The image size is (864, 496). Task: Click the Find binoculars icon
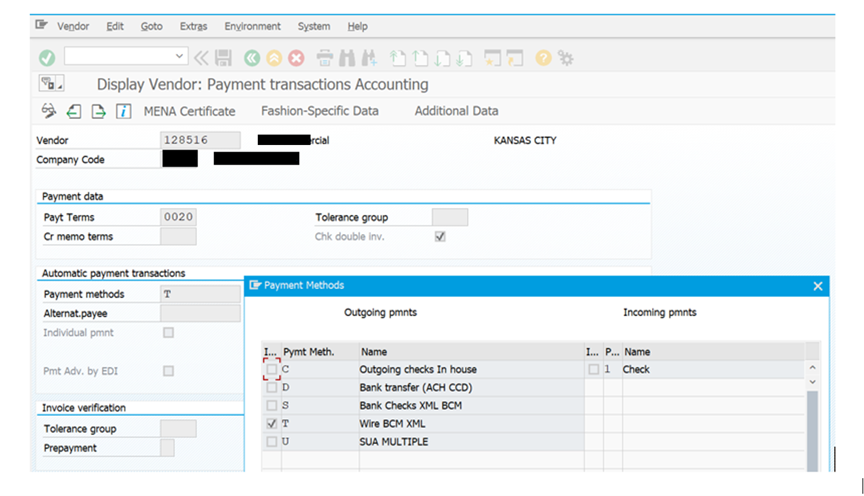click(347, 58)
